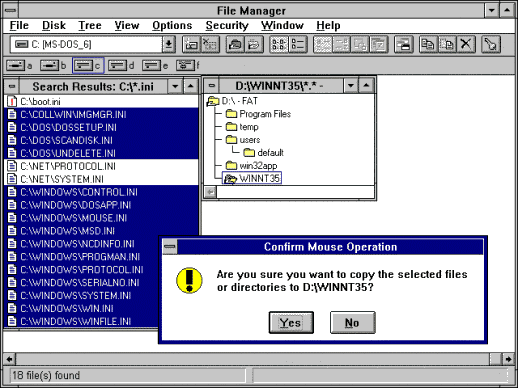Select the default subfolder under users
This screenshot has height=388, width=518.
pyautogui.click(x=263, y=153)
